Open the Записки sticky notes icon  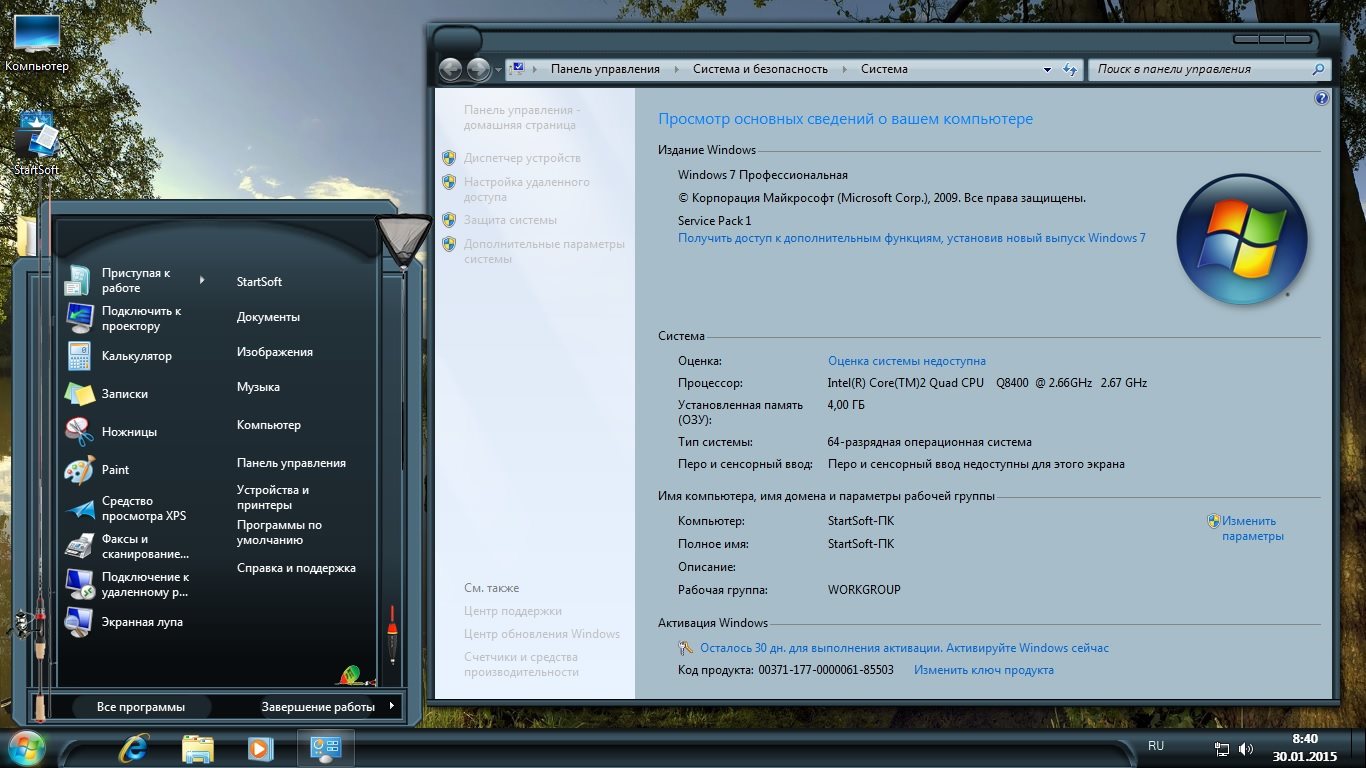[x=80, y=394]
